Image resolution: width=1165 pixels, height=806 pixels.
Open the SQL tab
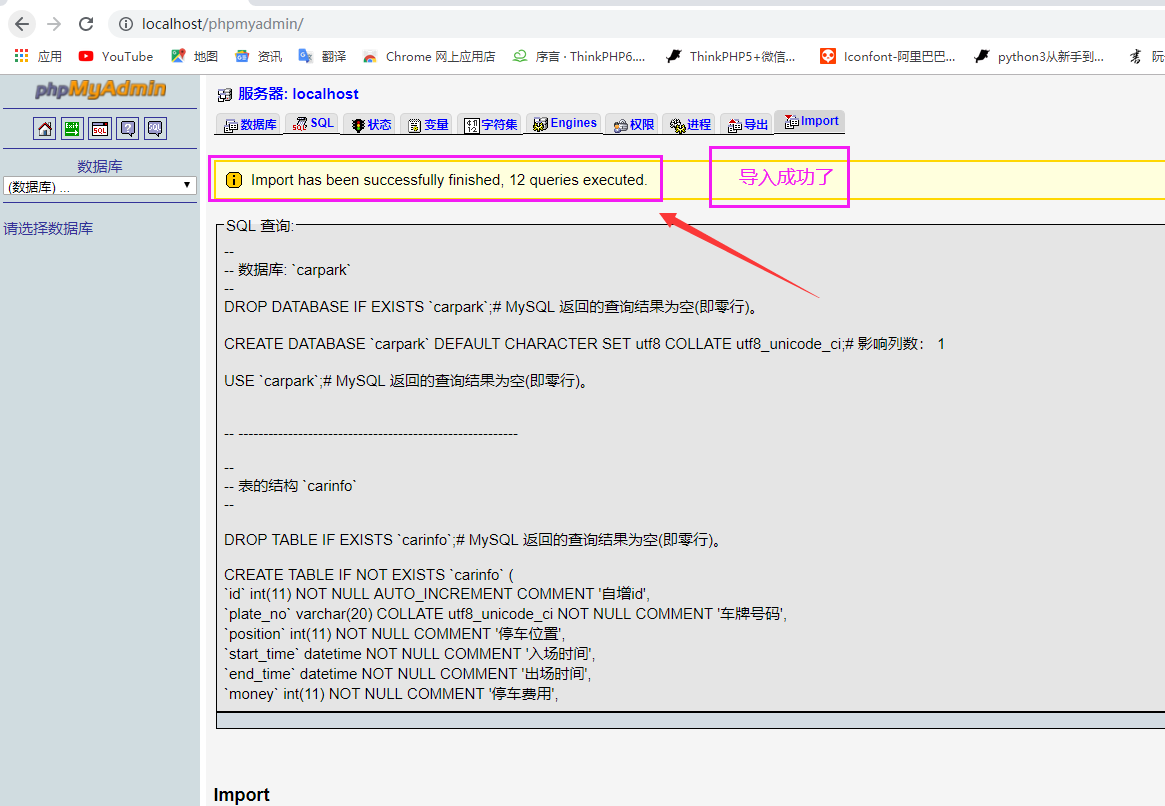(x=313, y=122)
